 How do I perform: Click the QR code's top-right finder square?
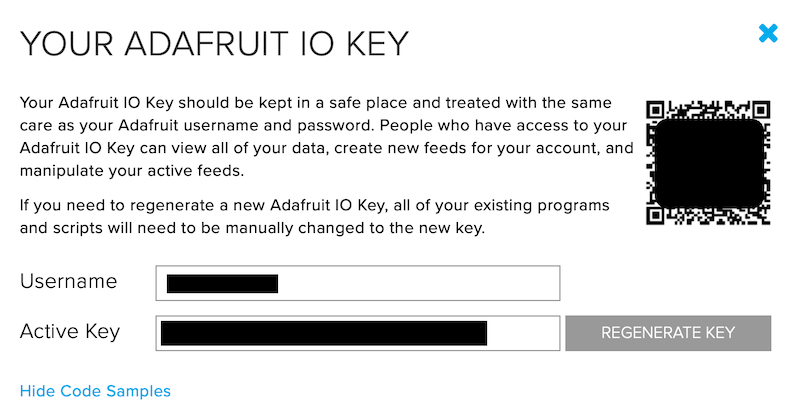pyautogui.click(x=761, y=110)
